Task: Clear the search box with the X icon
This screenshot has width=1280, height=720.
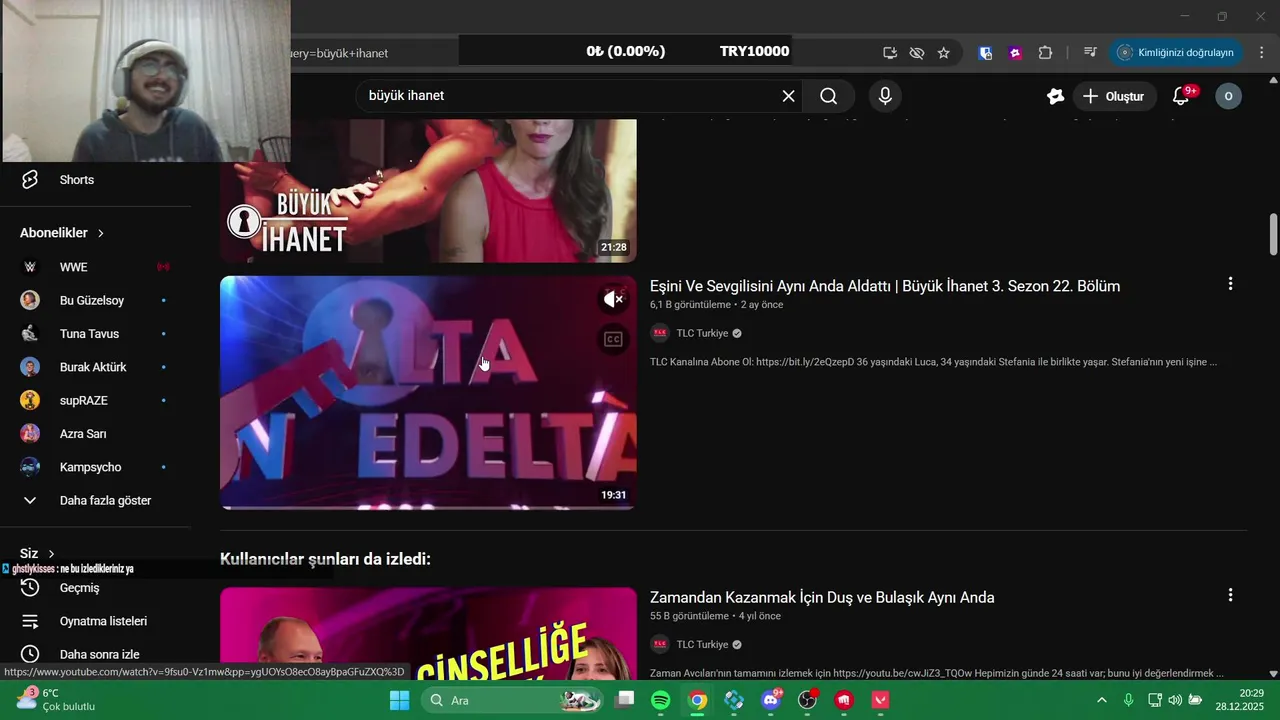Action: [x=788, y=96]
